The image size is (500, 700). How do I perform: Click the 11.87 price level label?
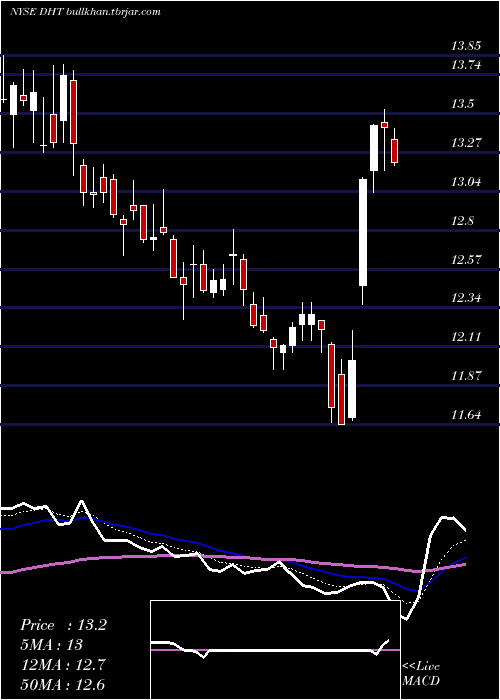[465, 376]
